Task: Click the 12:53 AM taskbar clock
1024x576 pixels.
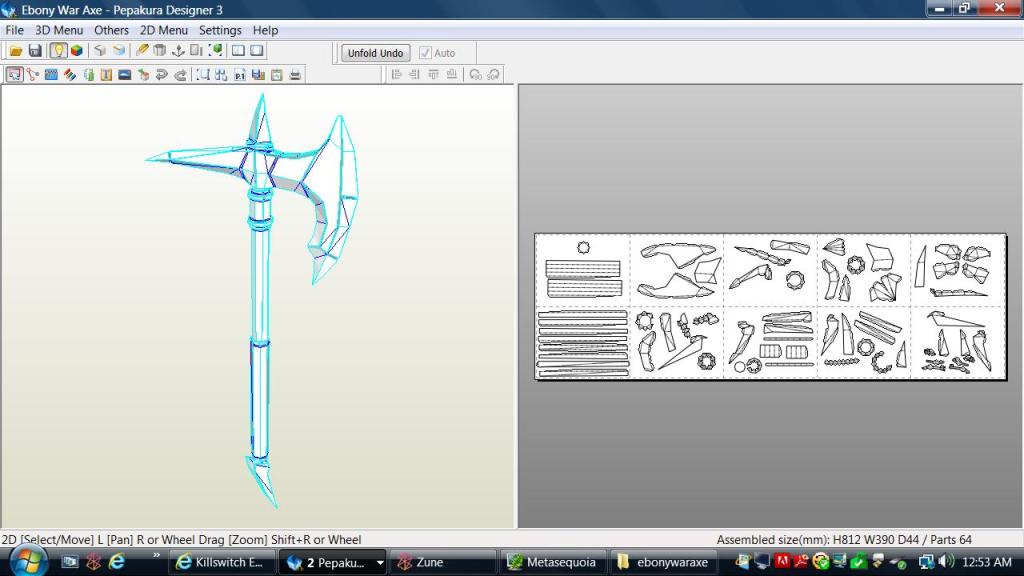Action: [986, 562]
